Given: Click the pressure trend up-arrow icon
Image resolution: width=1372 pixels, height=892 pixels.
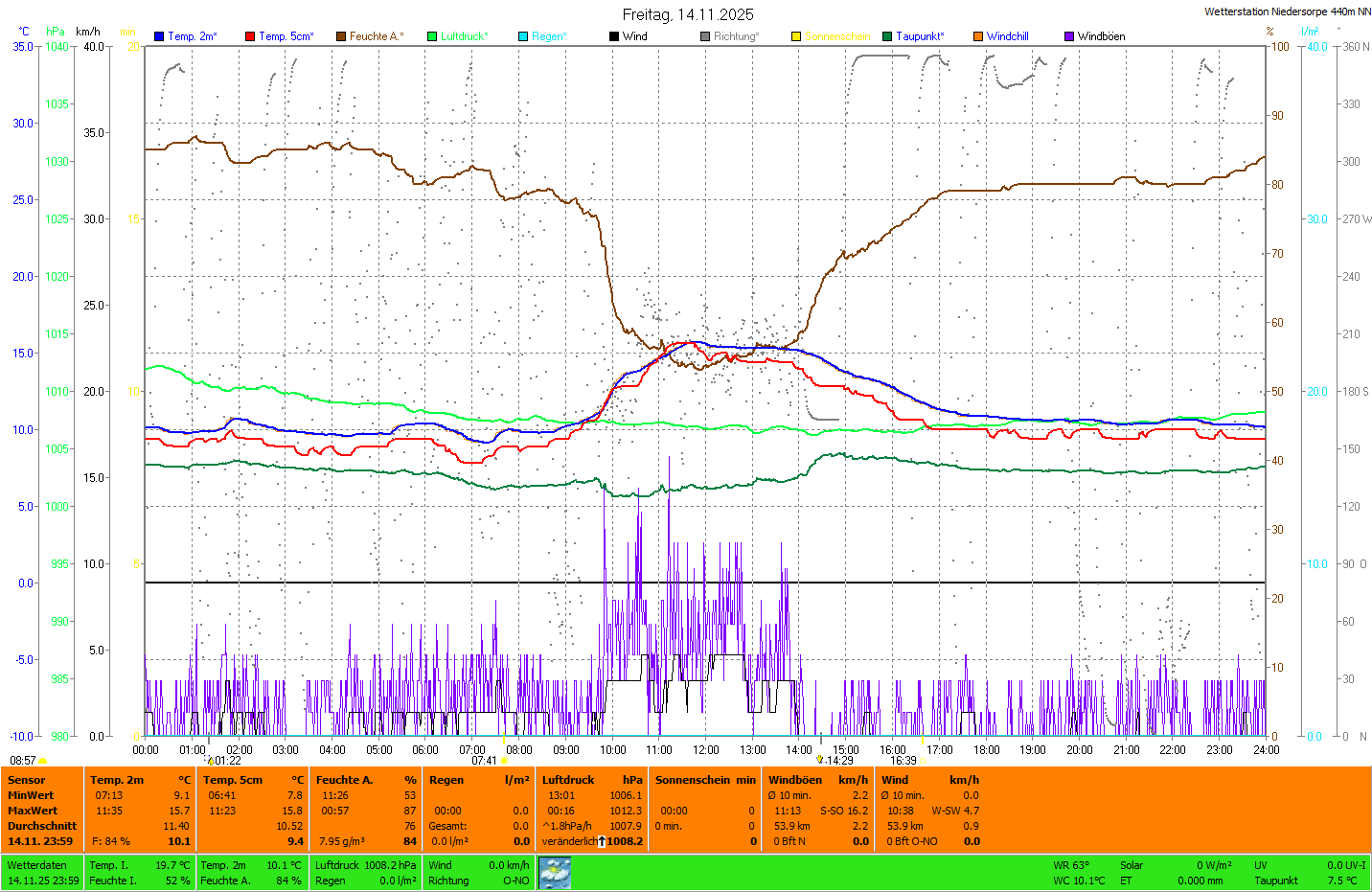Looking at the screenshot, I should (x=602, y=841).
